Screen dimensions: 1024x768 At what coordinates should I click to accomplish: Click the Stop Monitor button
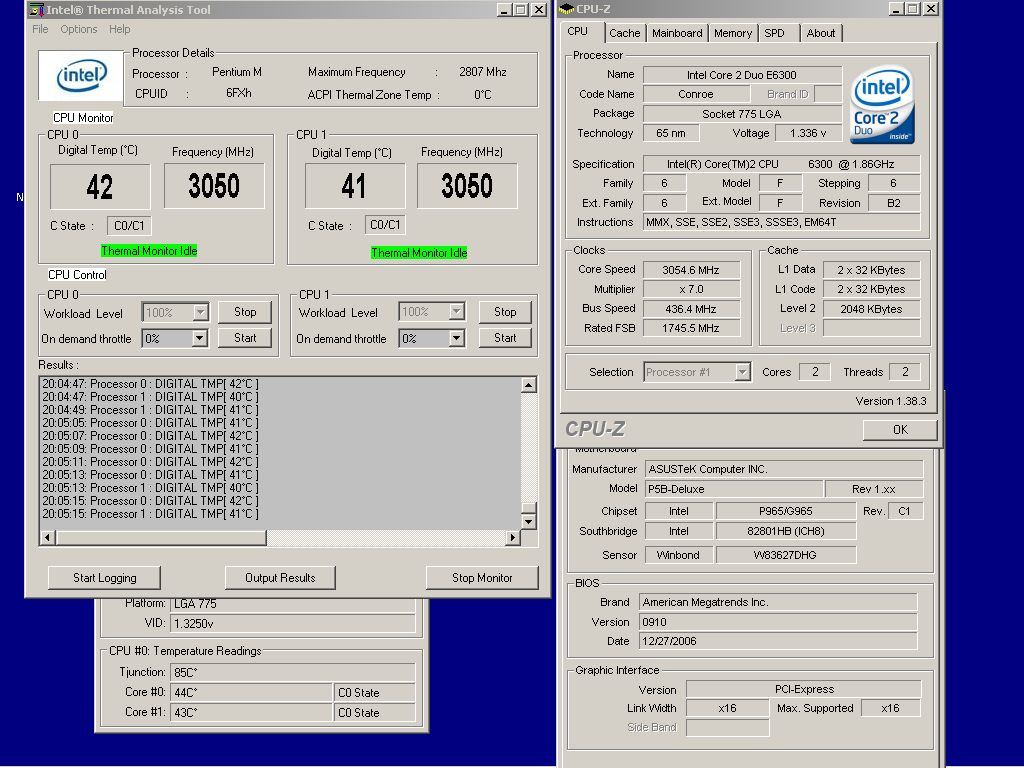(482, 578)
